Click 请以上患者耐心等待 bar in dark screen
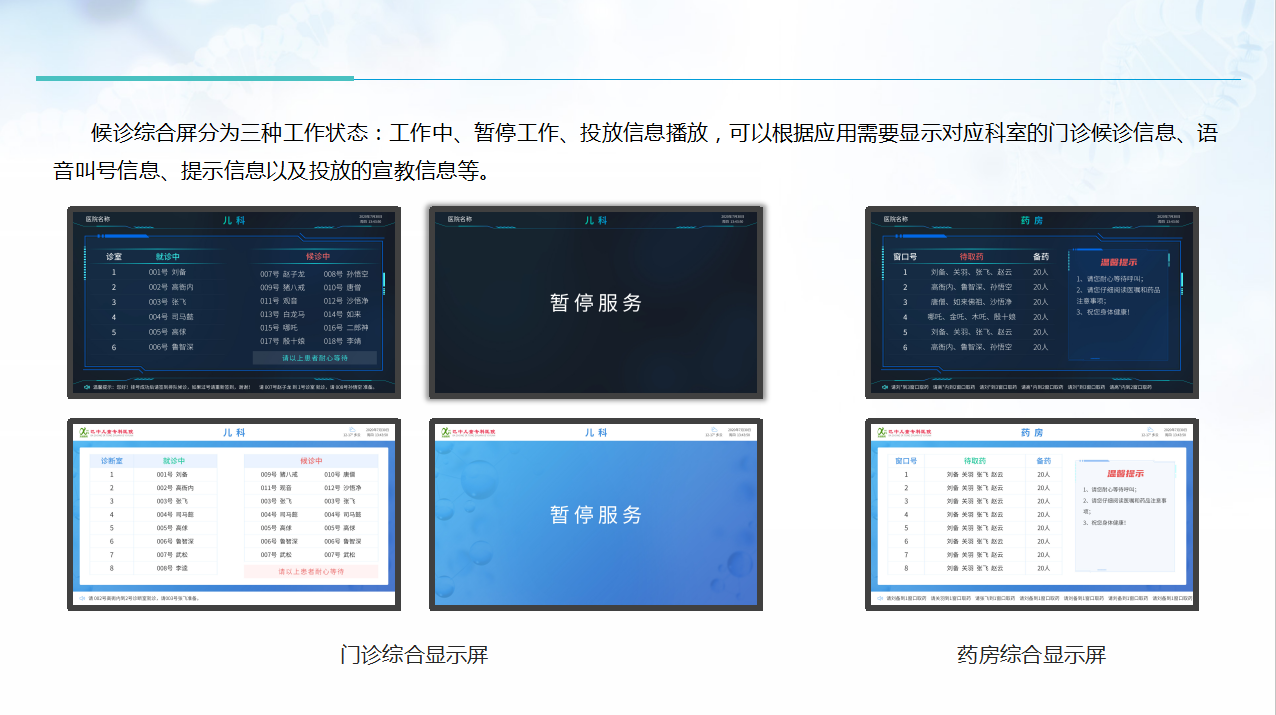Viewport: 1276px width, 715px height. click(314, 357)
